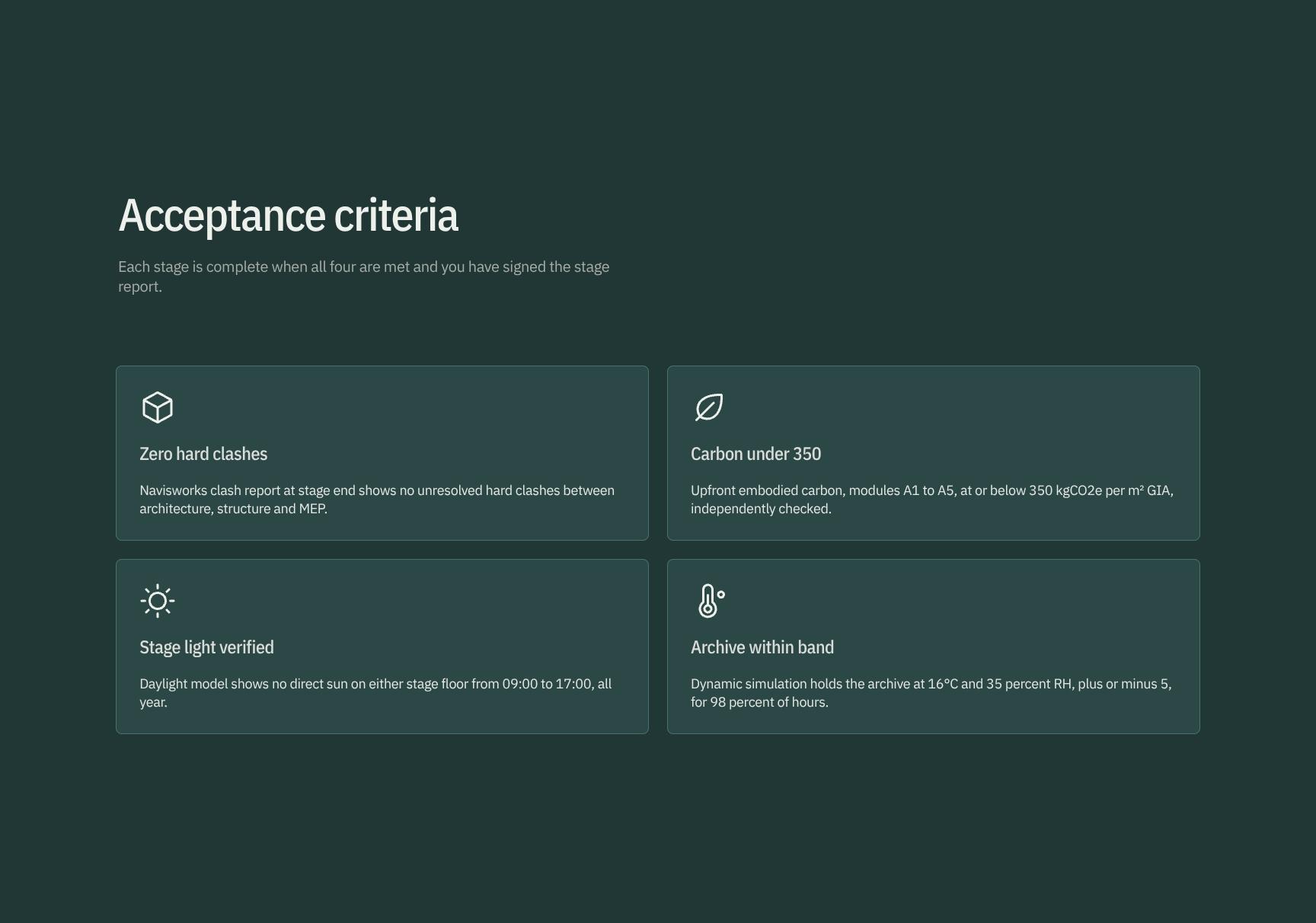Click the subtitle starting 'Each stage is complete'

363,276
